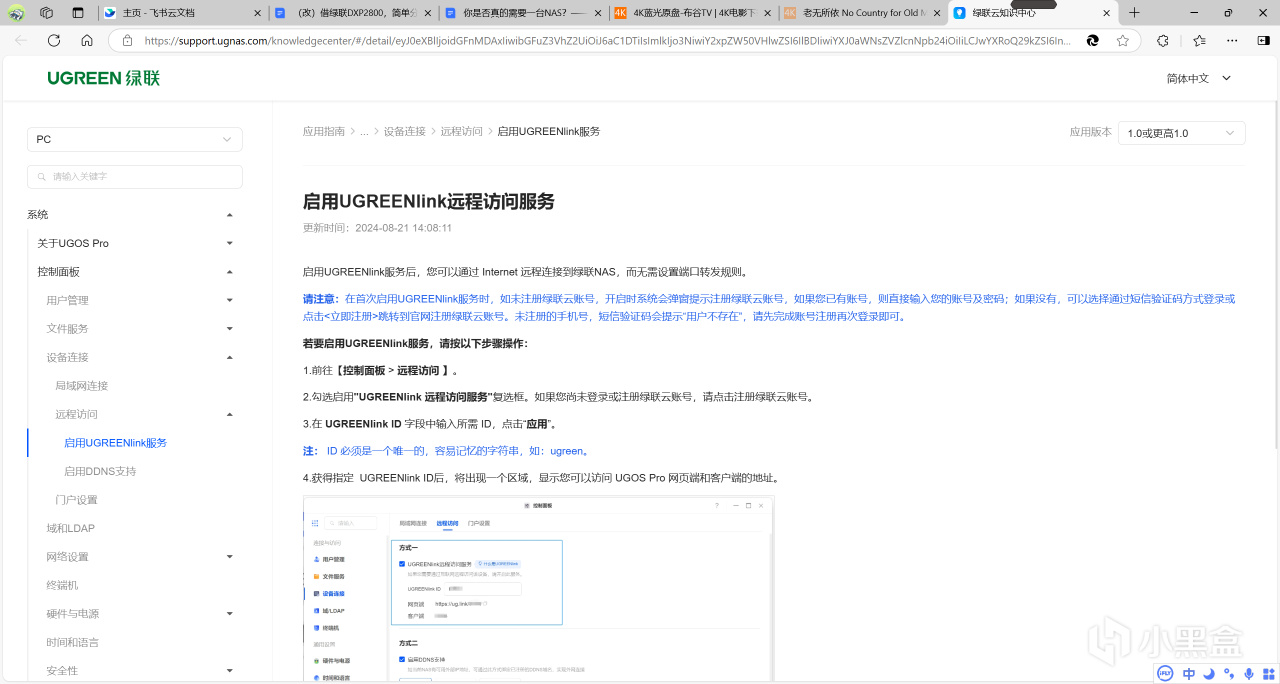
Task: View site information lock icon
Action: tap(127, 41)
